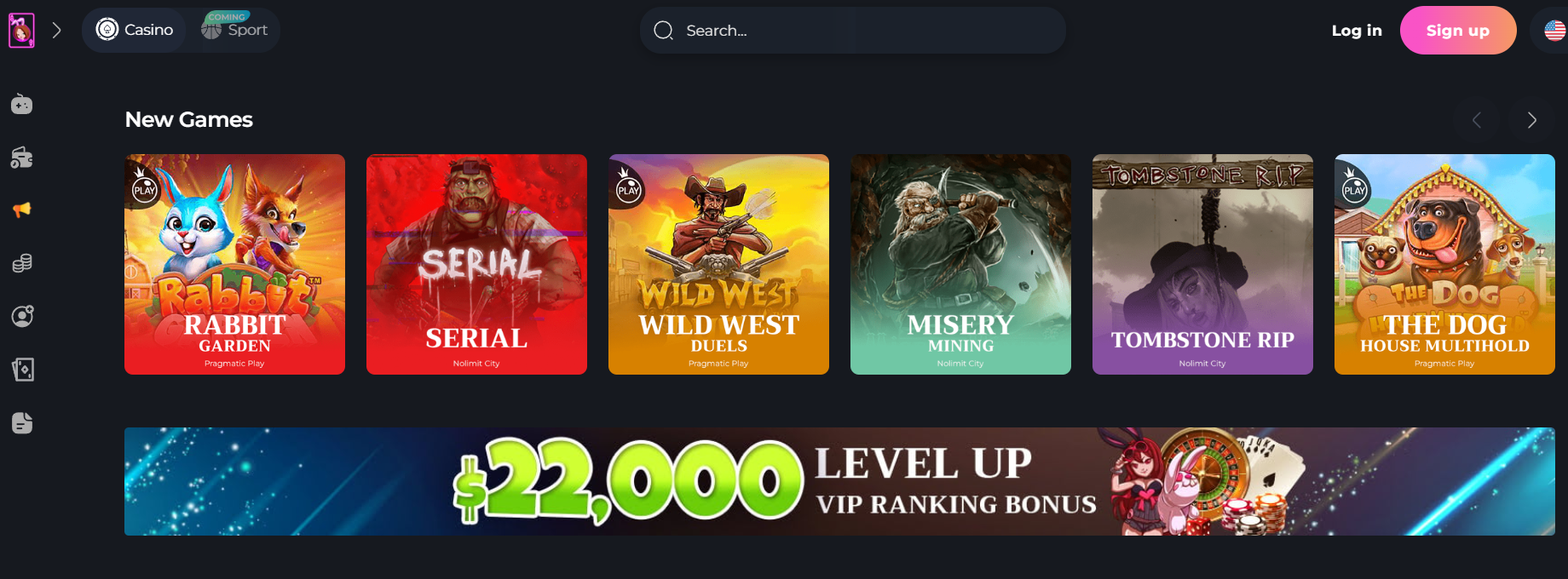Click the Sign up button
Image resolution: width=1568 pixels, height=579 pixels.
pyautogui.click(x=1458, y=31)
